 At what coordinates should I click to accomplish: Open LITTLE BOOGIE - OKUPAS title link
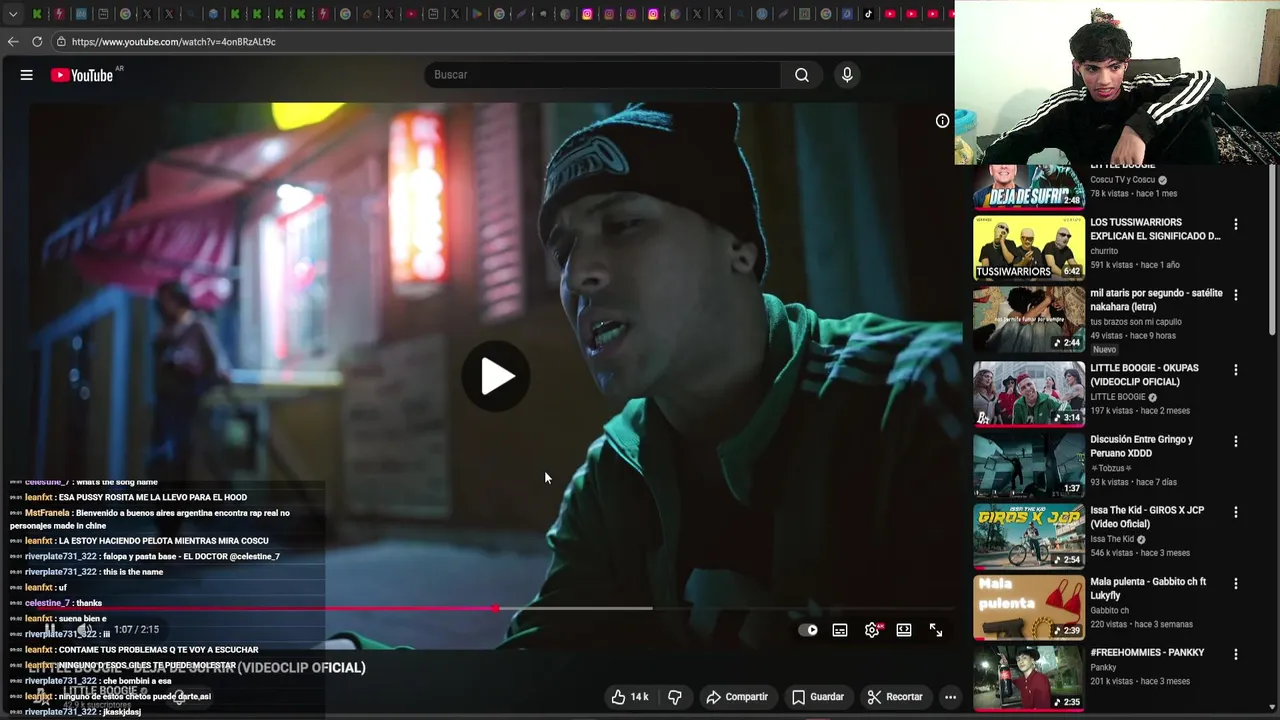(1144, 375)
